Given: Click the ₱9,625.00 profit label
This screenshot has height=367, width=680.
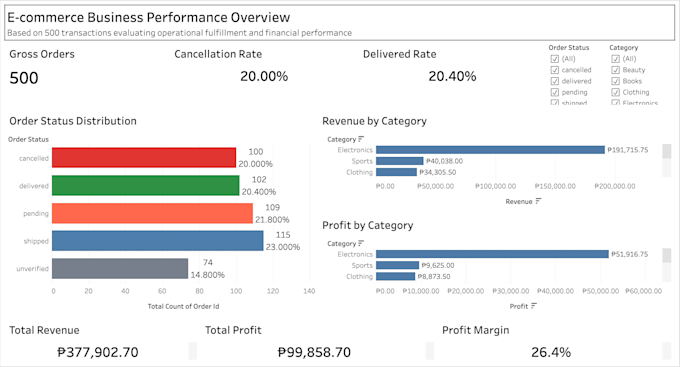Looking at the screenshot, I should (438, 265).
